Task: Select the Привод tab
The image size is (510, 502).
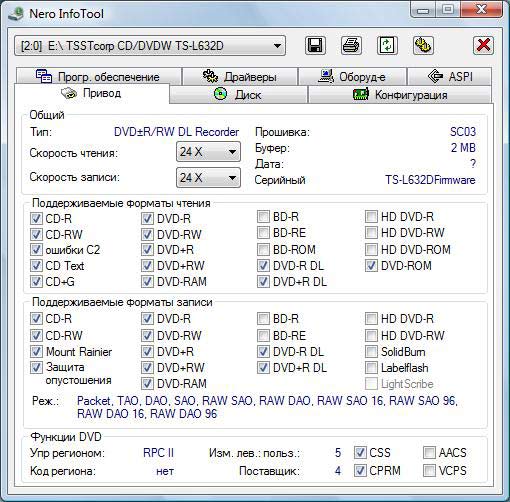Action: [92, 93]
